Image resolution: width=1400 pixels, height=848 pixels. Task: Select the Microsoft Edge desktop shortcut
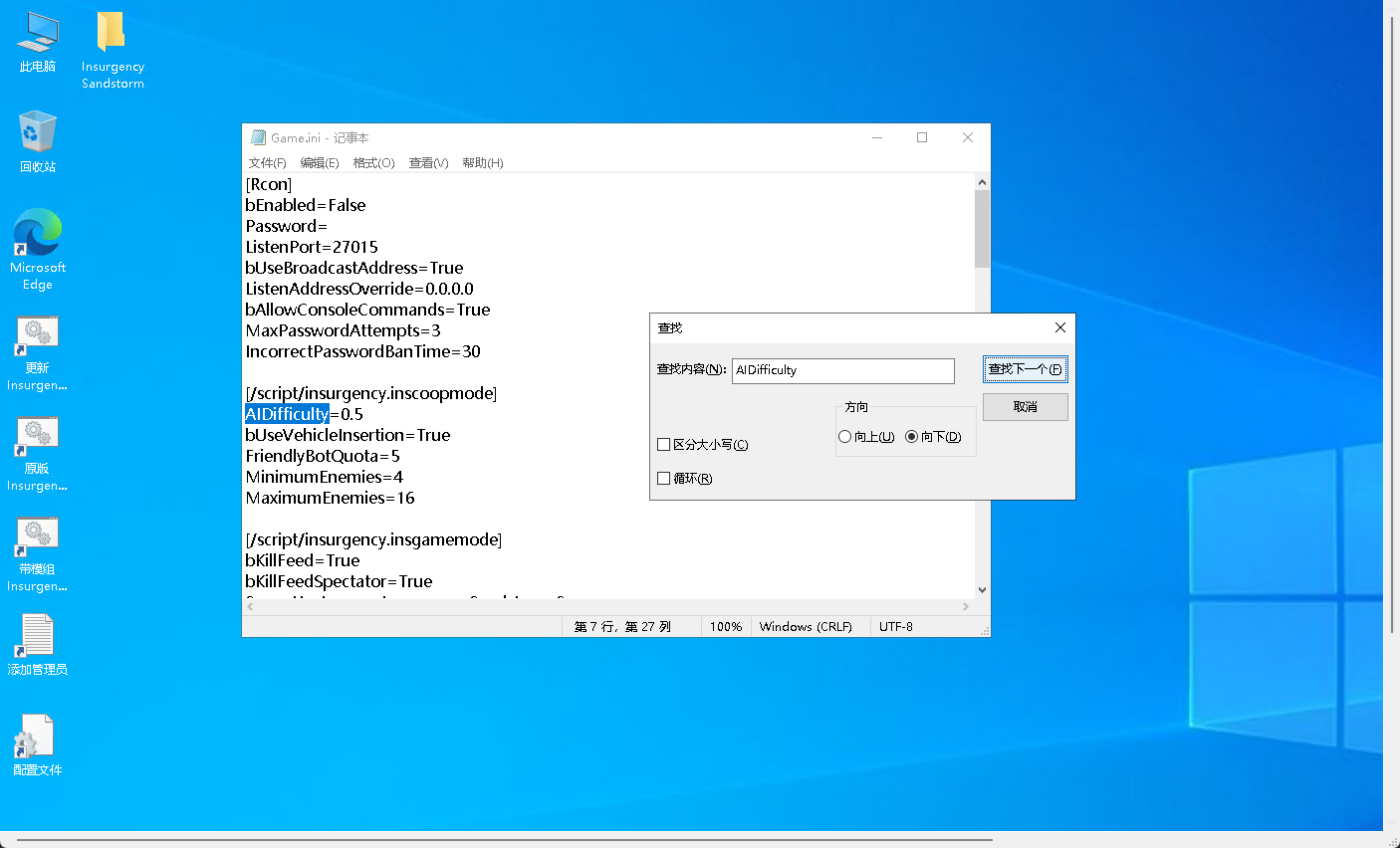tap(38, 250)
